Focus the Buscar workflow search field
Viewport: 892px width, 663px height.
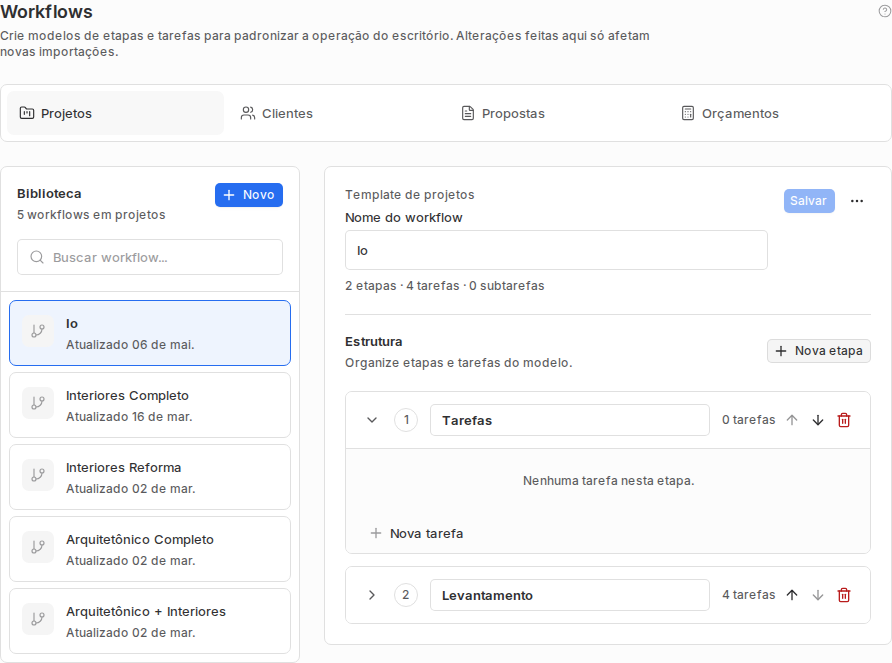(x=150, y=257)
